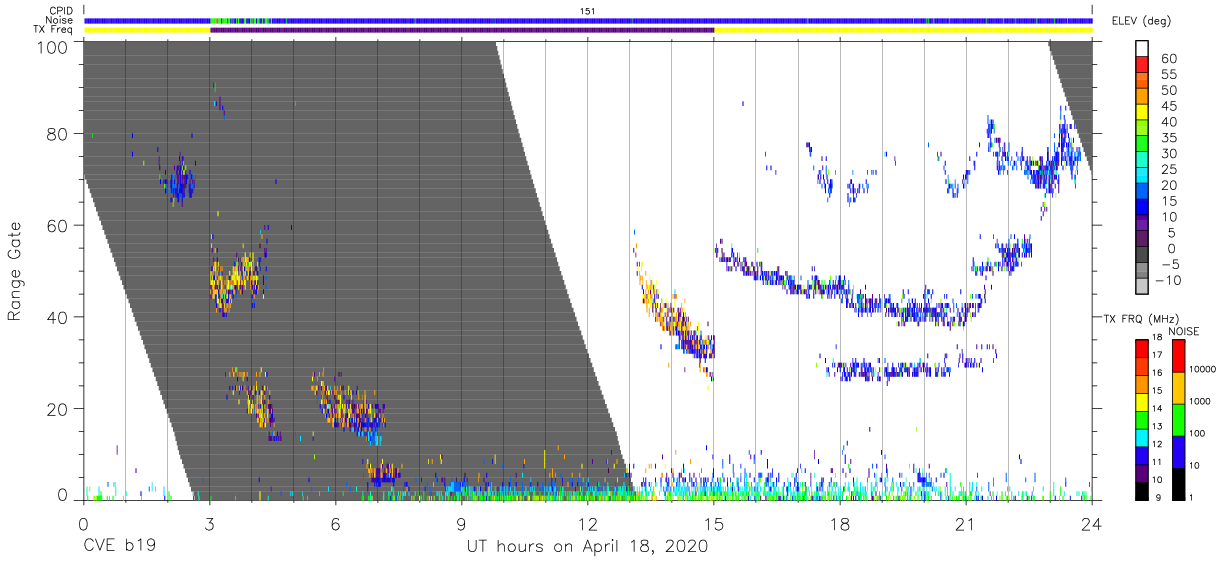Click the '20' range gate axis label
The image size is (1228, 567).
(x=56, y=409)
